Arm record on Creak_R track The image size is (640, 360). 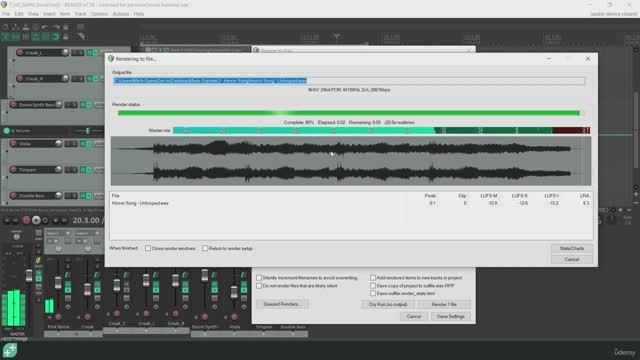point(20,78)
